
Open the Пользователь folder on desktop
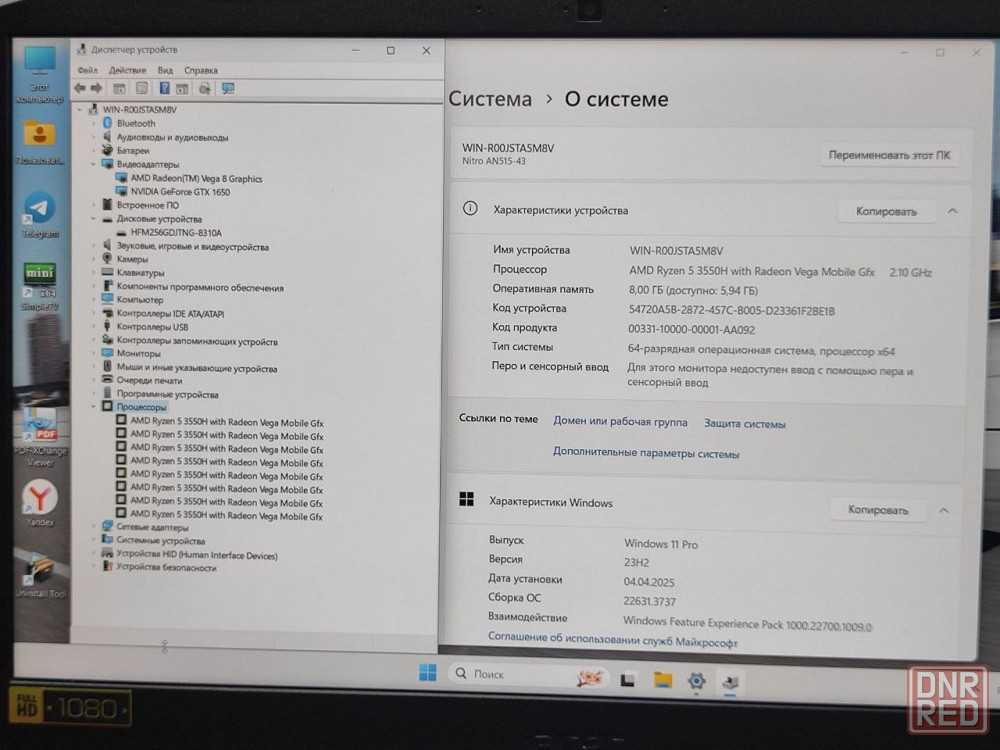pos(40,143)
